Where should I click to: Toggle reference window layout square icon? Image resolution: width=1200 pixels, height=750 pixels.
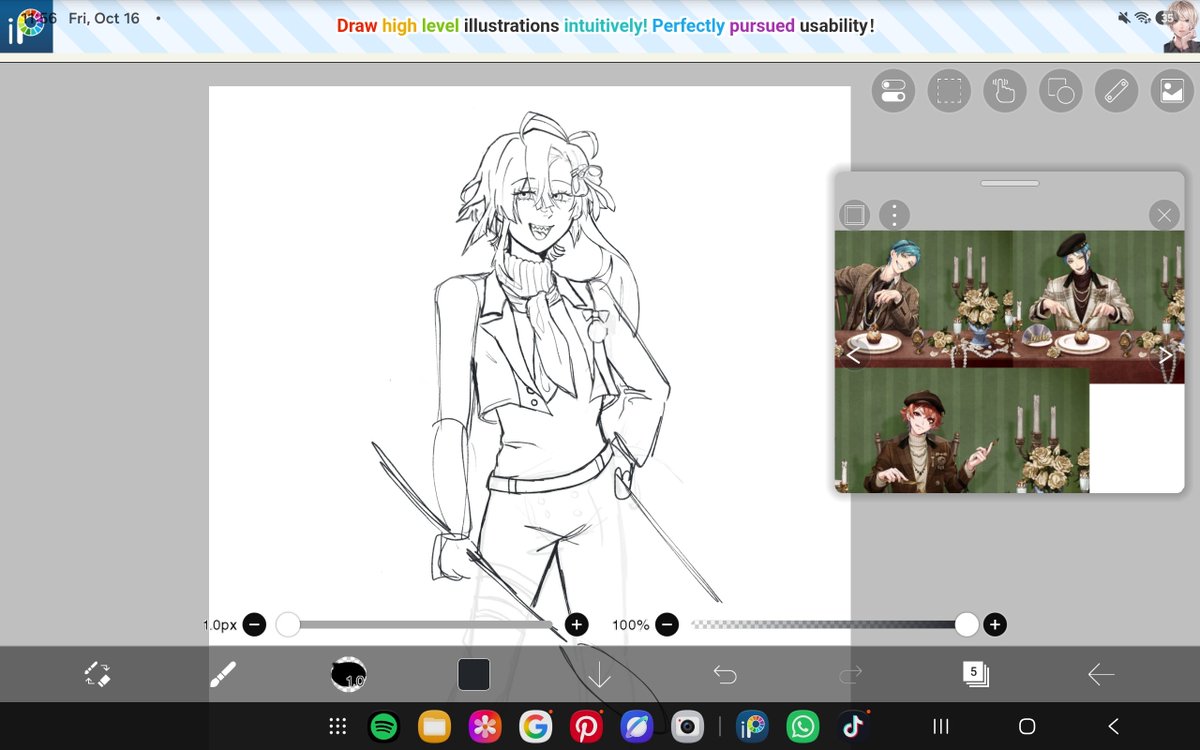(853, 214)
